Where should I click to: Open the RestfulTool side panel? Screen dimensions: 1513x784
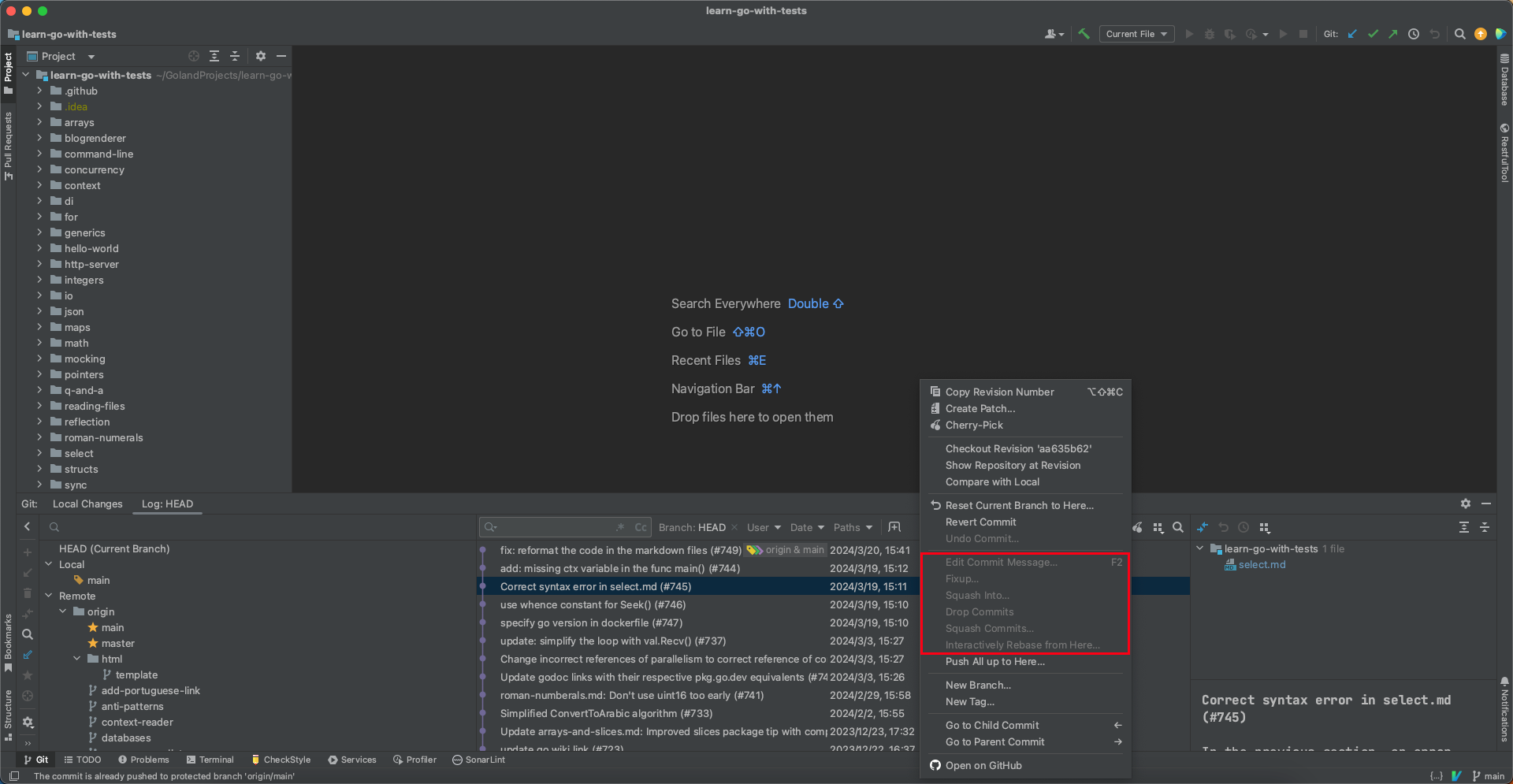[1504, 153]
